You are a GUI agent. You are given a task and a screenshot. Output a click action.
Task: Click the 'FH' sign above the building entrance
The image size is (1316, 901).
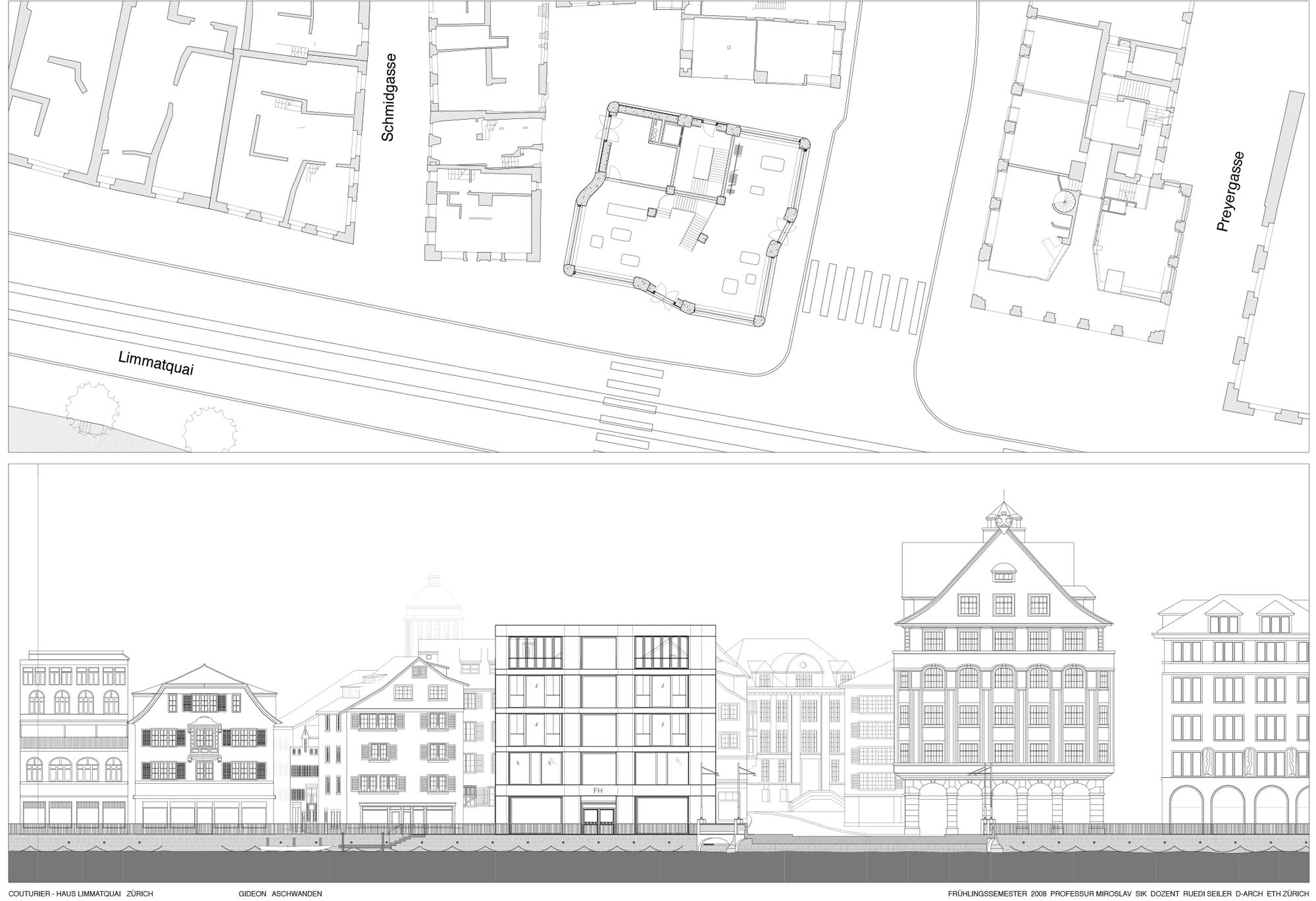(x=597, y=791)
